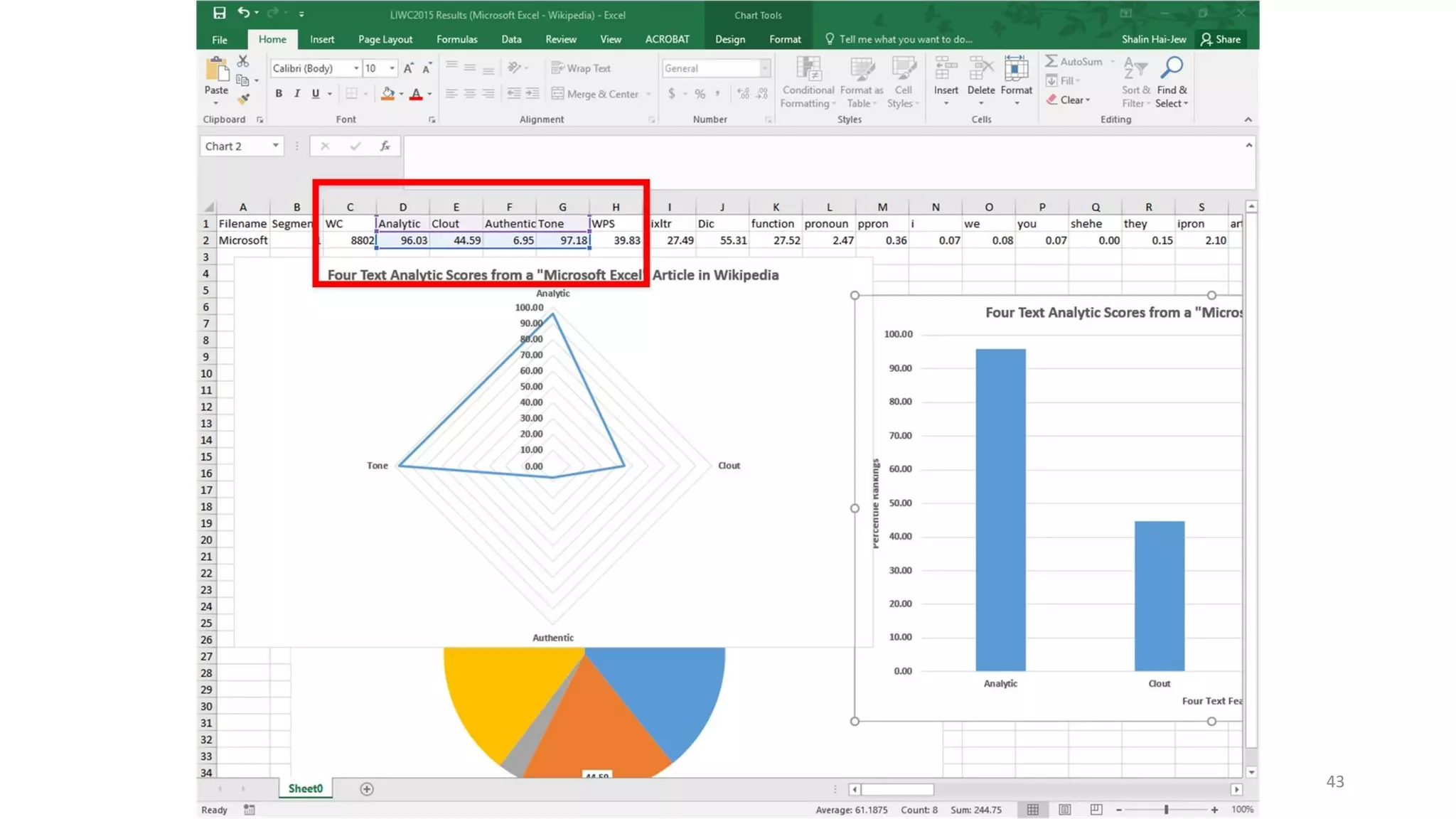Open the Number Format General dropdown
Screen dimensions: 1456x819
tap(764, 68)
